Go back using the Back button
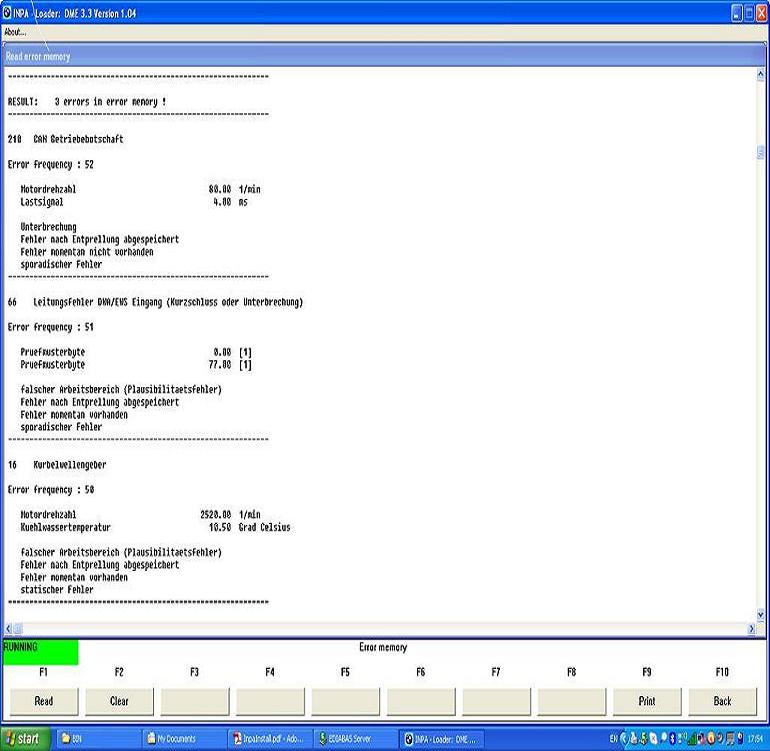Viewport: 770px width, 751px height. point(722,701)
